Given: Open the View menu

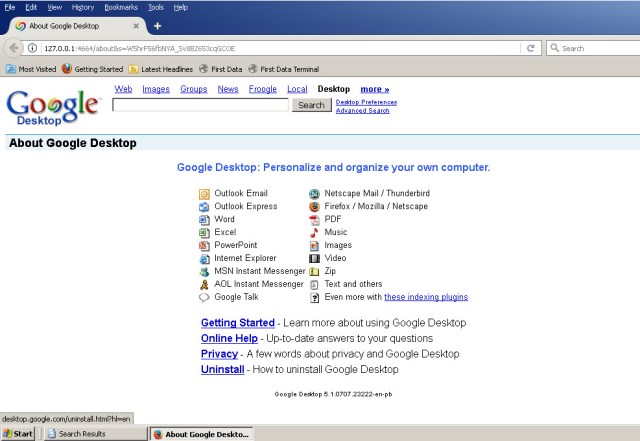Looking at the screenshot, I should [55, 7].
